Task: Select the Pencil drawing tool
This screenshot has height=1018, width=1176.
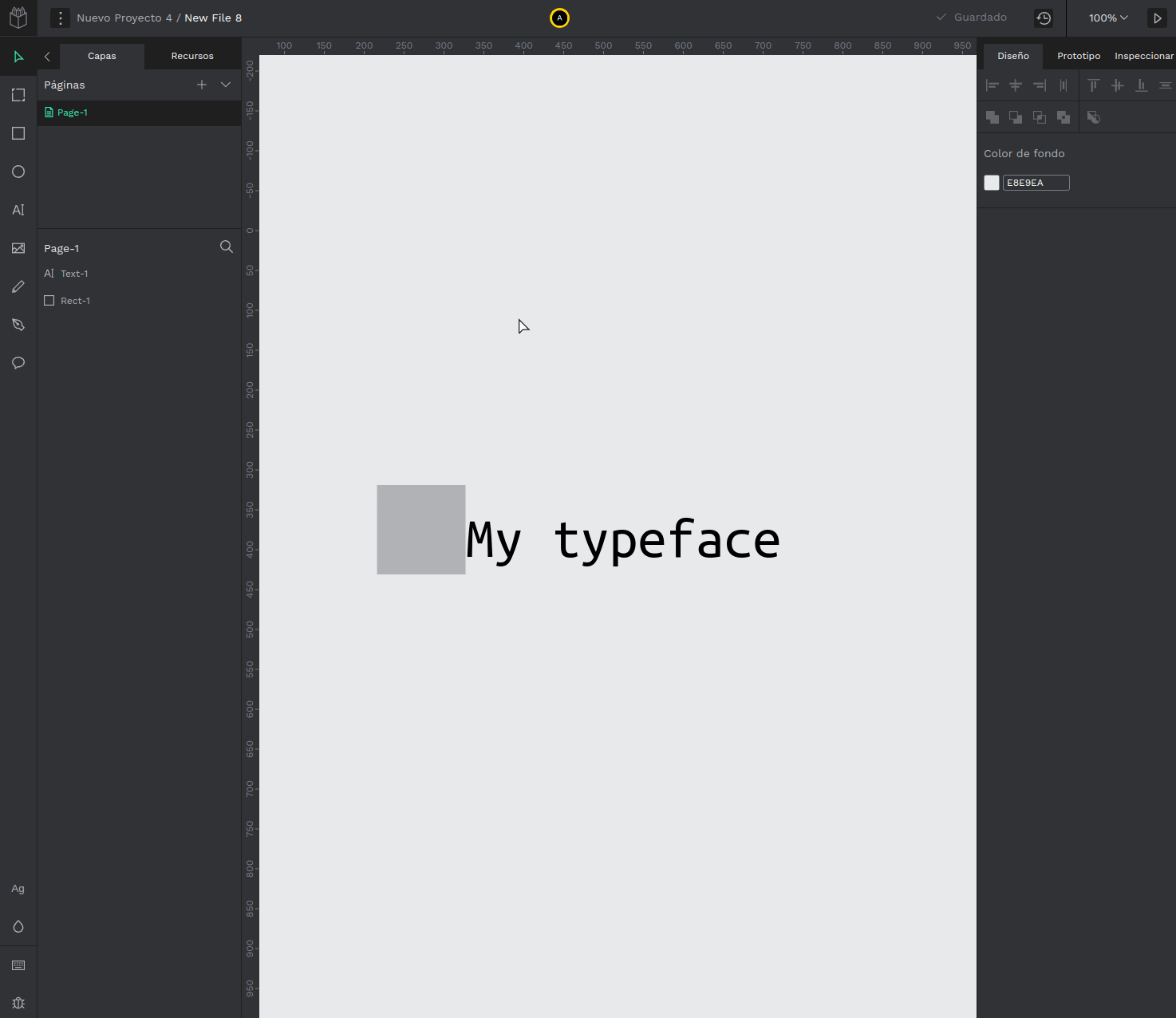Action: (x=18, y=286)
